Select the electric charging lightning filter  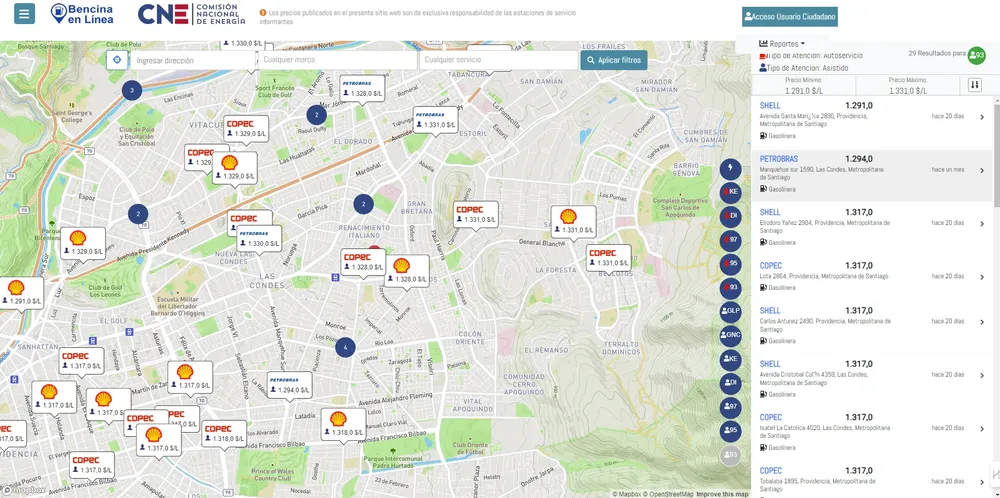[731, 168]
